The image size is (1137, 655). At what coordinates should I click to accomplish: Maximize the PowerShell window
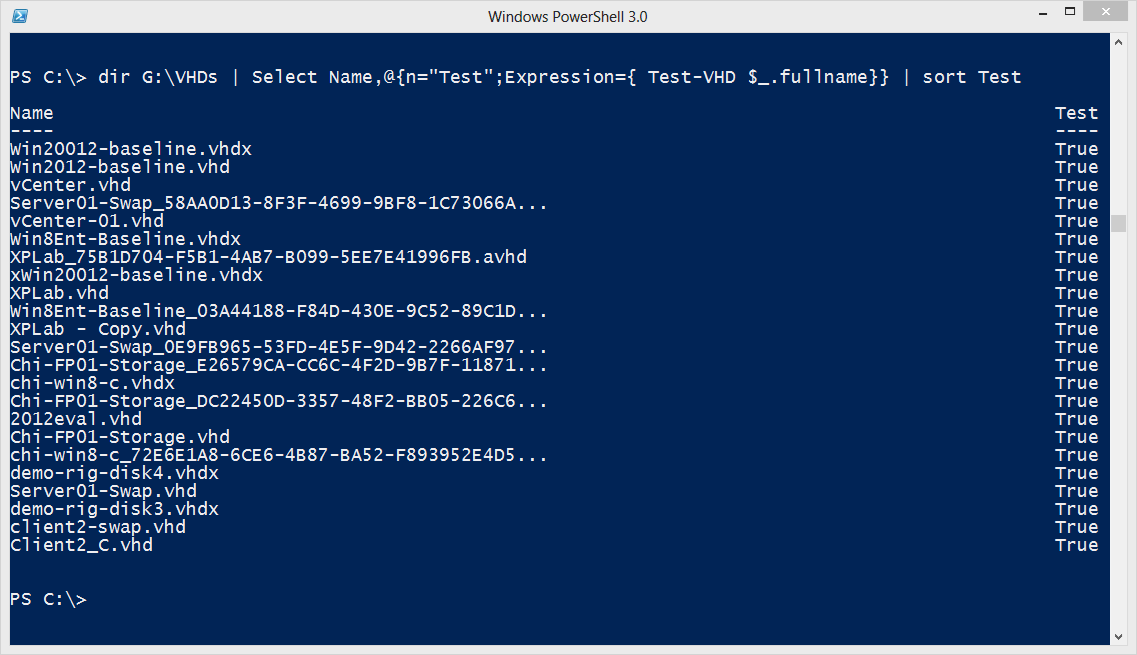coord(1070,12)
